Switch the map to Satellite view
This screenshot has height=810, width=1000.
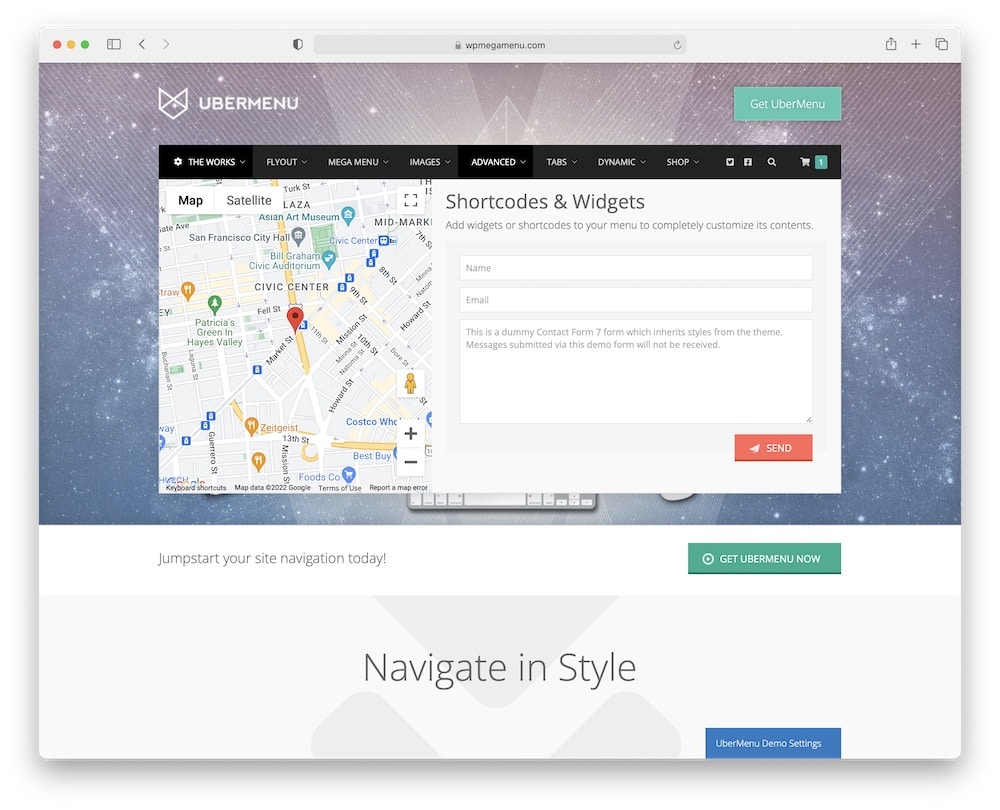point(249,200)
